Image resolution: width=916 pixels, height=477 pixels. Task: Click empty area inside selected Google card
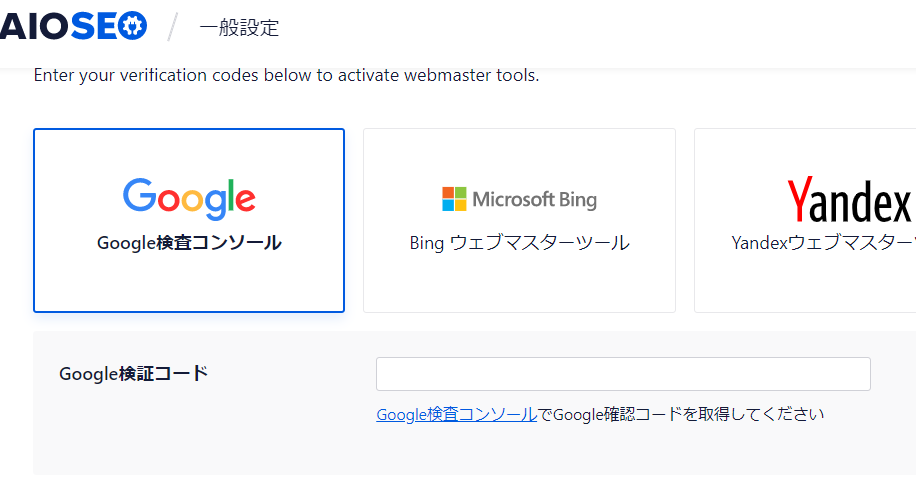coord(189,285)
